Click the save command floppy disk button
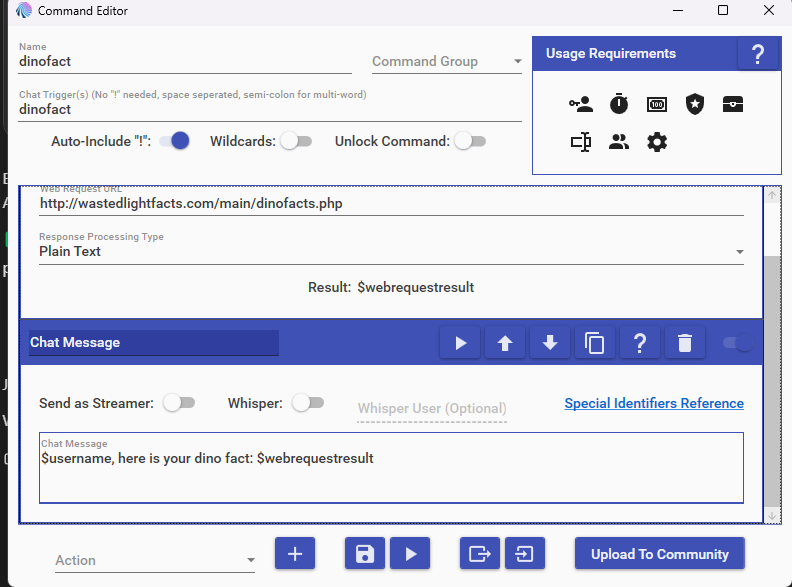 click(365, 554)
